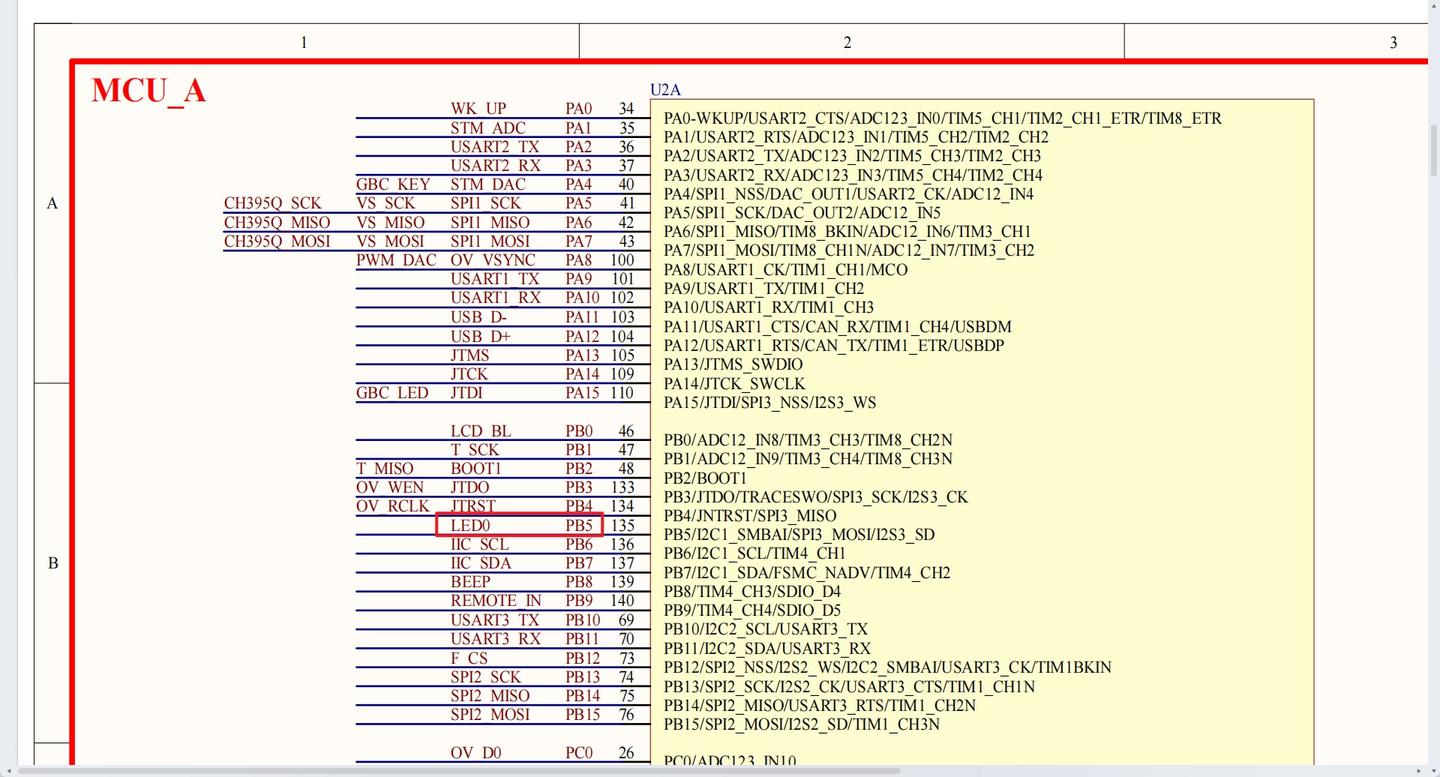1440x777 pixels.
Task: Click the STM_ADC net label
Action: 488,128
